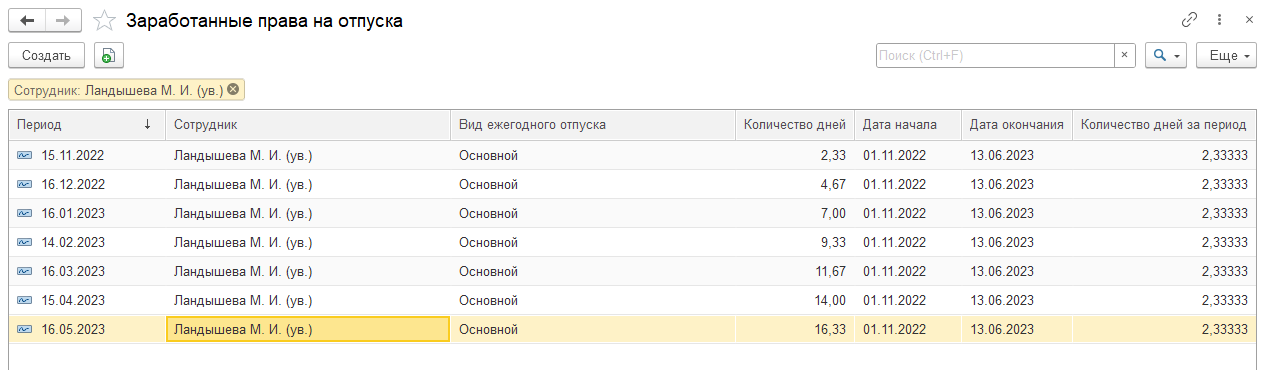Screen dimensions: 1263x370
Task: Clear the search field with x button
Action: pyautogui.click(x=1125, y=56)
